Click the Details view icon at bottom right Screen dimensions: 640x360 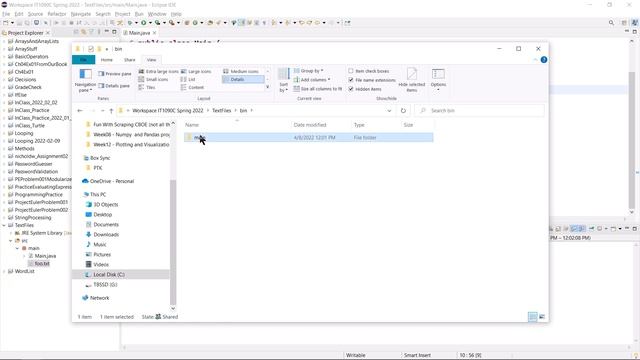[x=533, y=317]
